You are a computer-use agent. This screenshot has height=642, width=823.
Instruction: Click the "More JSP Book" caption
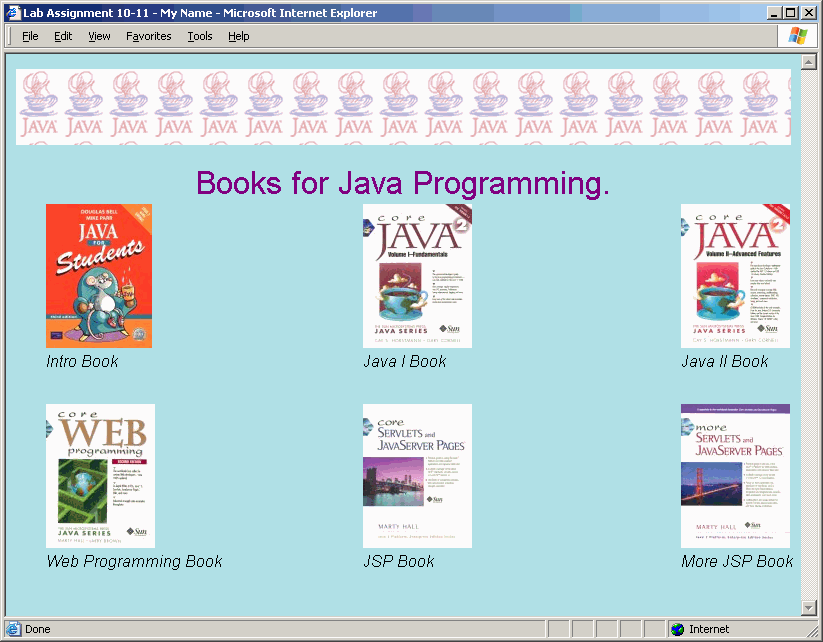[737, 562]
